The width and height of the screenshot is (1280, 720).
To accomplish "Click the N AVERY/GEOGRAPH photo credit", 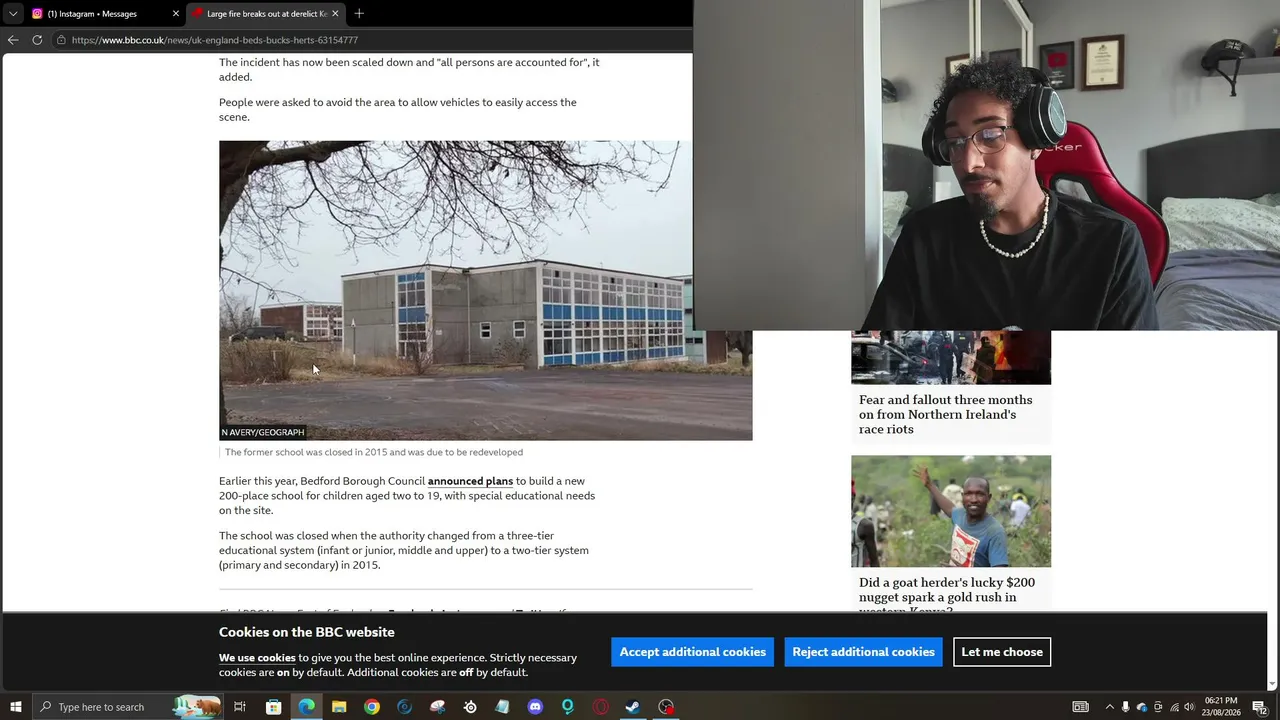I will tap(263, 432).
